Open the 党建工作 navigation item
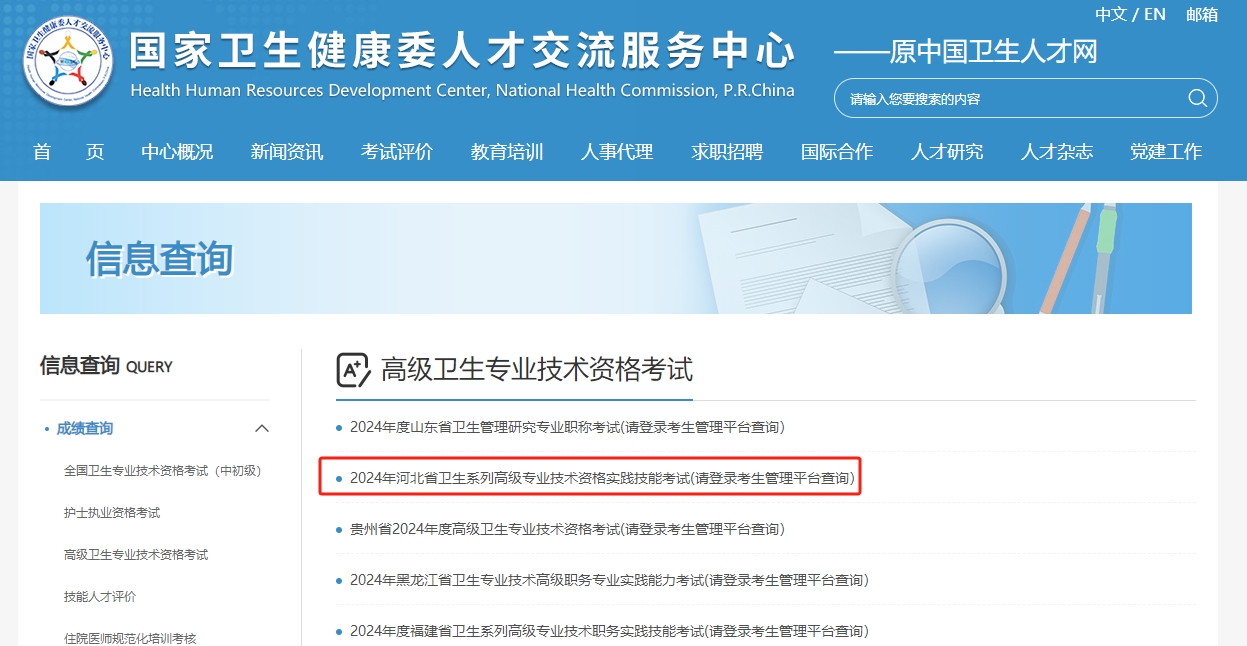The image size is (1247, 646). [1166, 152]
